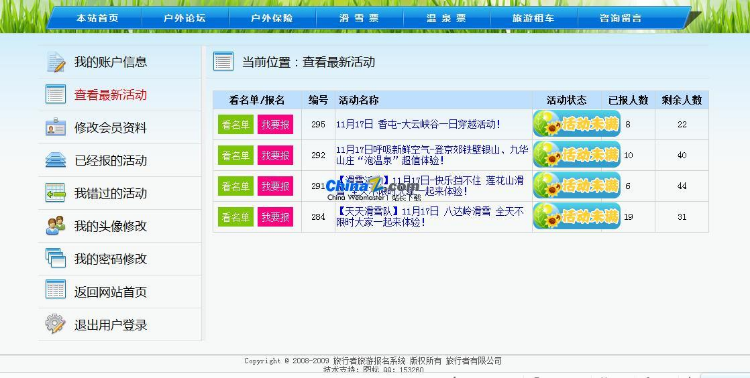This screenshot has height=378, width=750.
Task: Open 香屯-大云峡谷一日穿越活动 link
Action: (419, 124)
